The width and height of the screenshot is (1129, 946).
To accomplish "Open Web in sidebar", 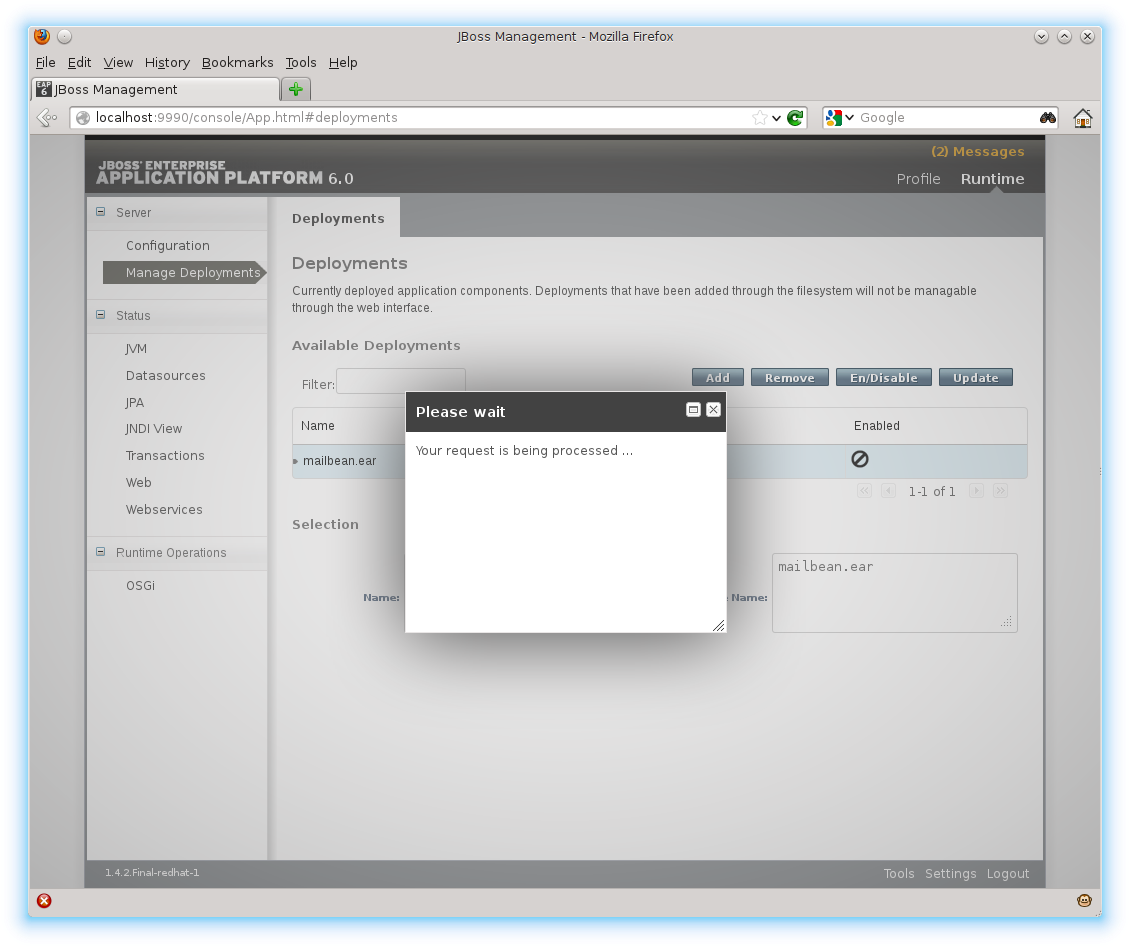I will click(x=138, y=482).
